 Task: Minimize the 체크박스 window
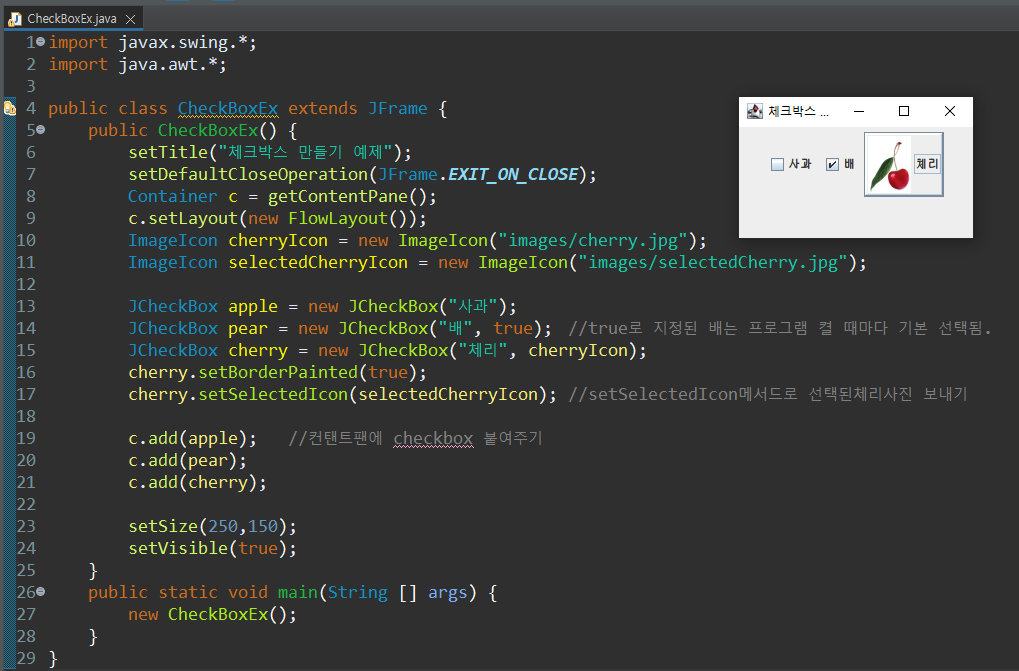pyautogui.click(x=858, y=111)
